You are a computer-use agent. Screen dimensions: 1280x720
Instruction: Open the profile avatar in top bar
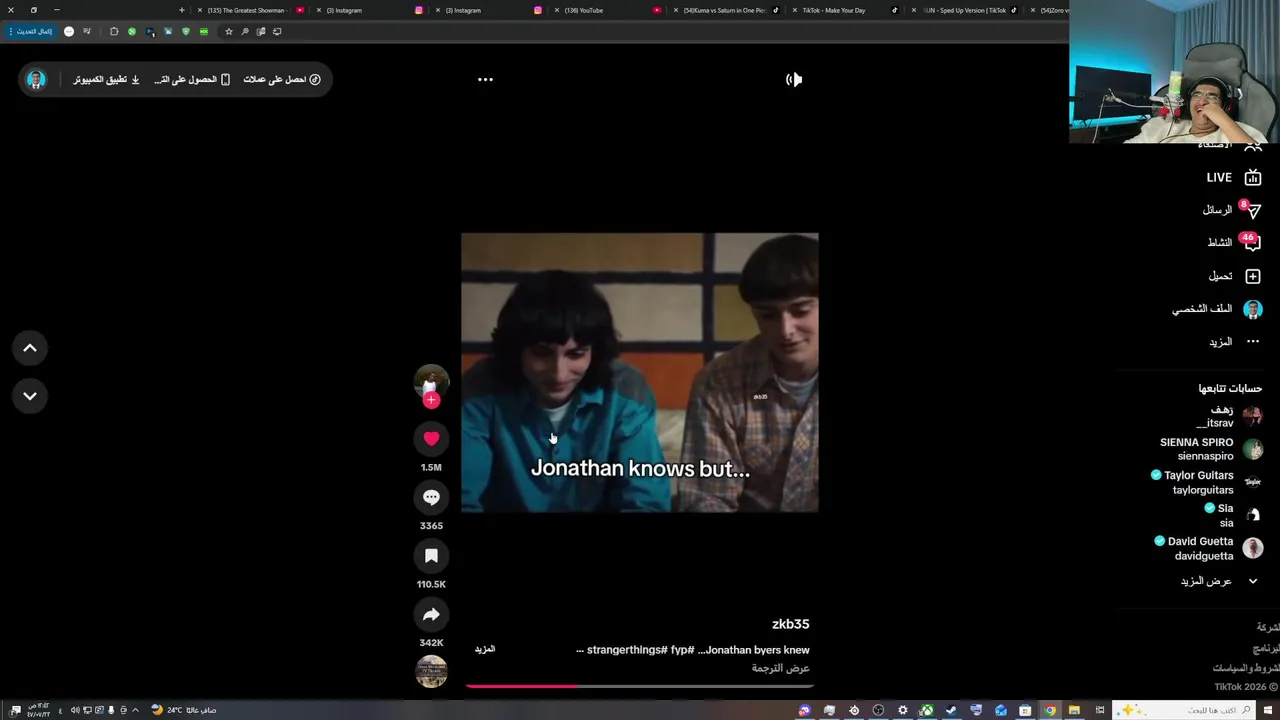point(36,79)
